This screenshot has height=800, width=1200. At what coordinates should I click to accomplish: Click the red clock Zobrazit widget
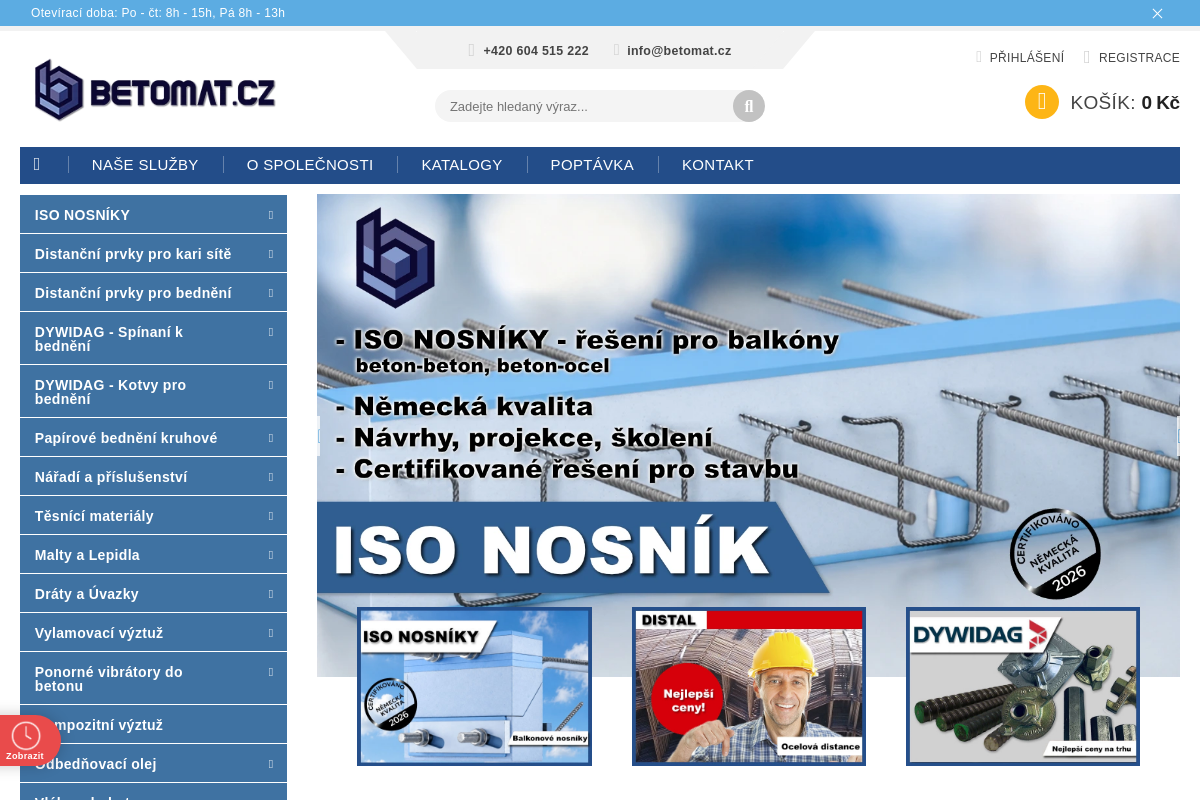[x=26, y=741]
